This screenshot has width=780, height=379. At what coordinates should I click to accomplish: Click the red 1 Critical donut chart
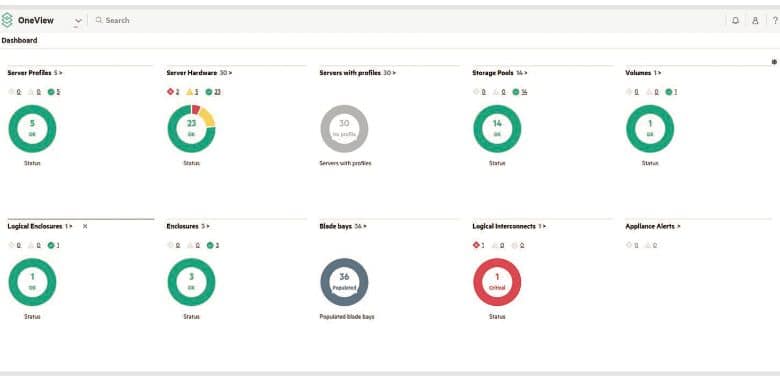[x=497, y=282]
